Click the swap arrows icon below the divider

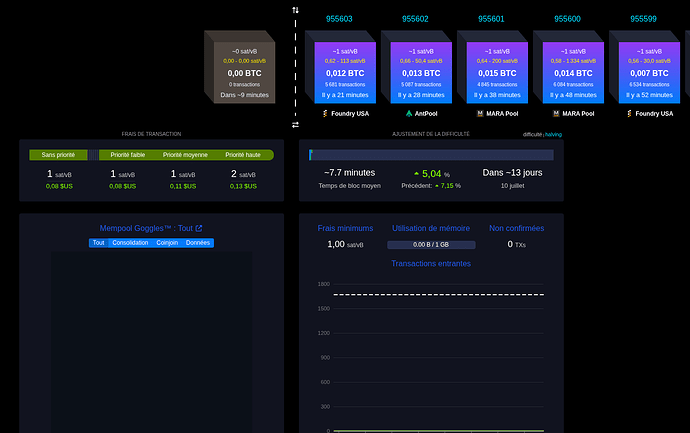[x=295, y=125]
